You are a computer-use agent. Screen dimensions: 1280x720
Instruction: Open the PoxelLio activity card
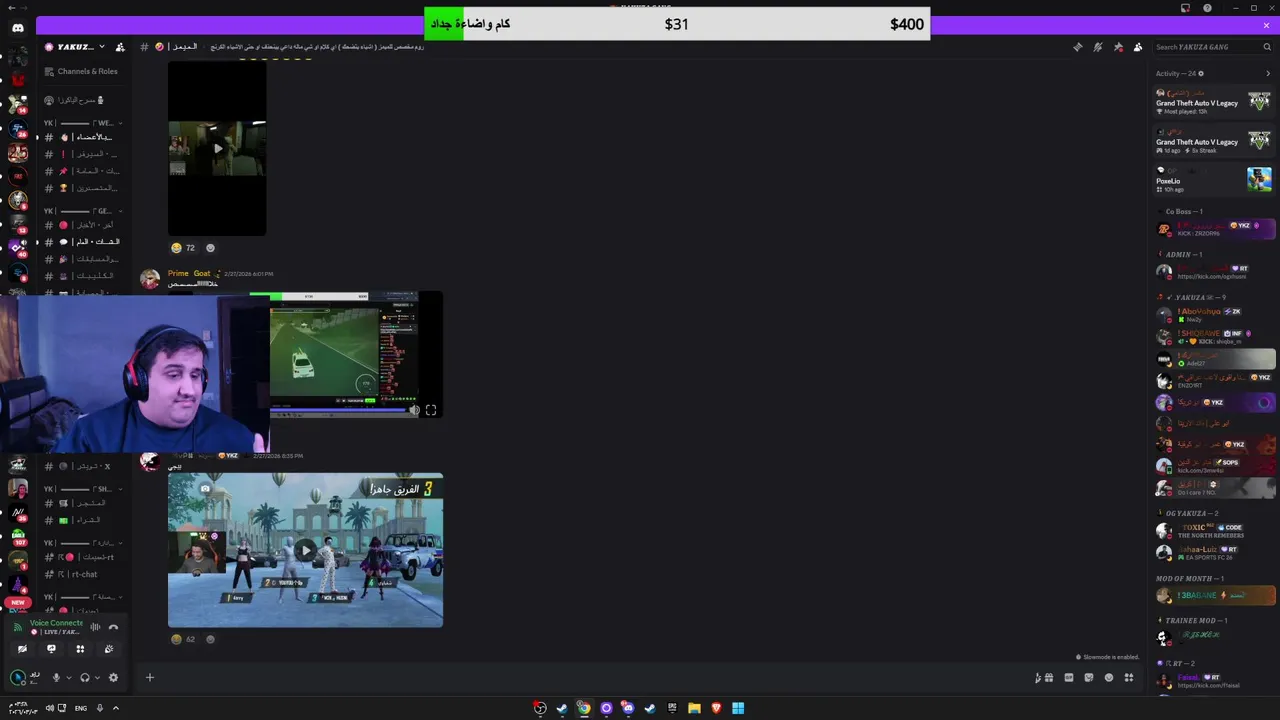1213,180
